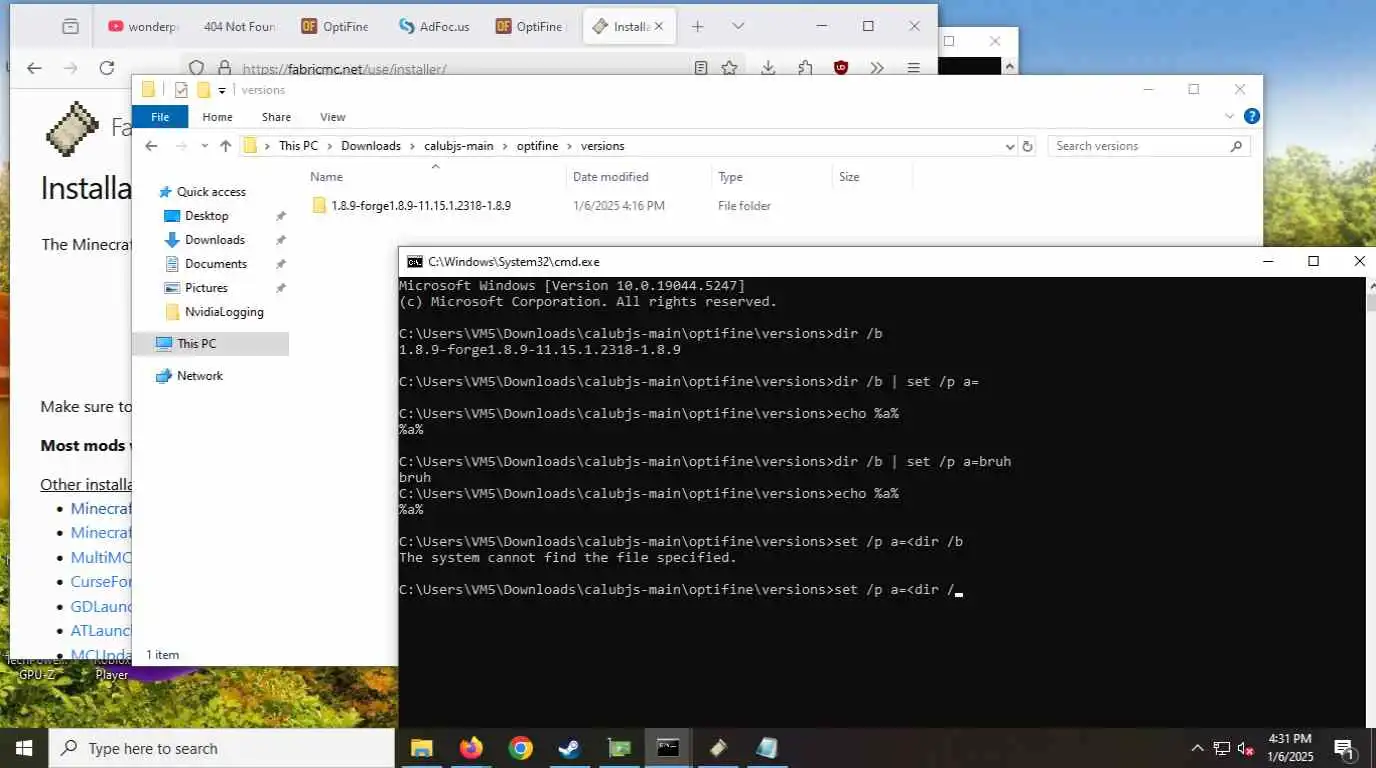Select the 1.8.9-forge1.8.9-11.15.1.2318-1.8.9 folder
The width and height of the screenshot is (1376, 768).
[x=421, y=206]
